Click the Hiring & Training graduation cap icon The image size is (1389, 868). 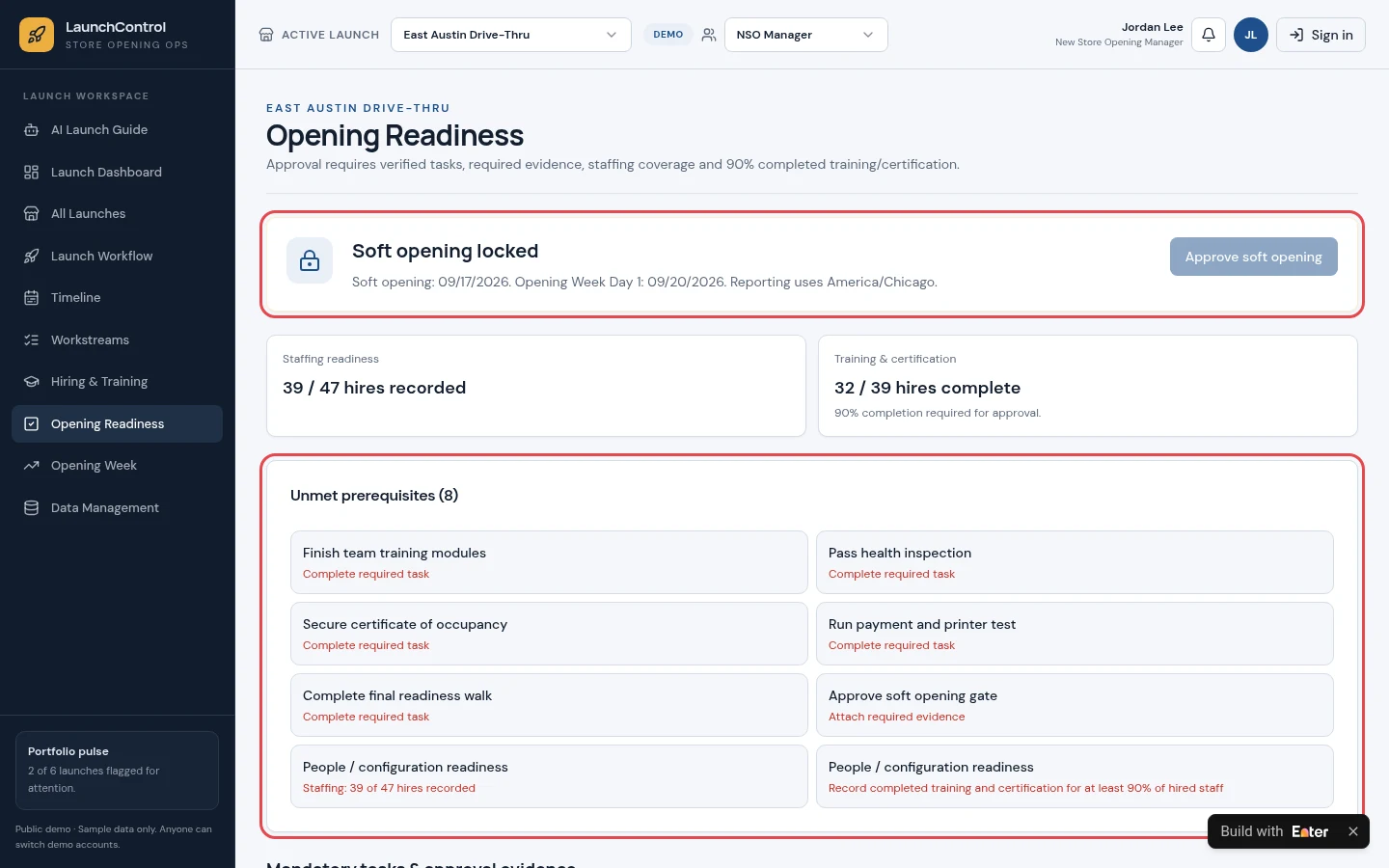[31, 382]
